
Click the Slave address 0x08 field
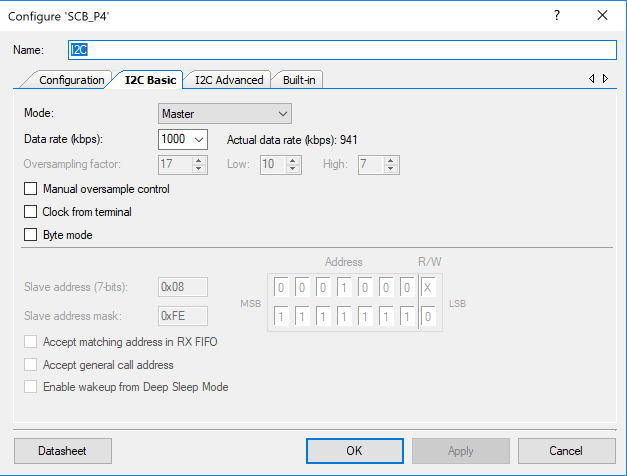[183, 287]
